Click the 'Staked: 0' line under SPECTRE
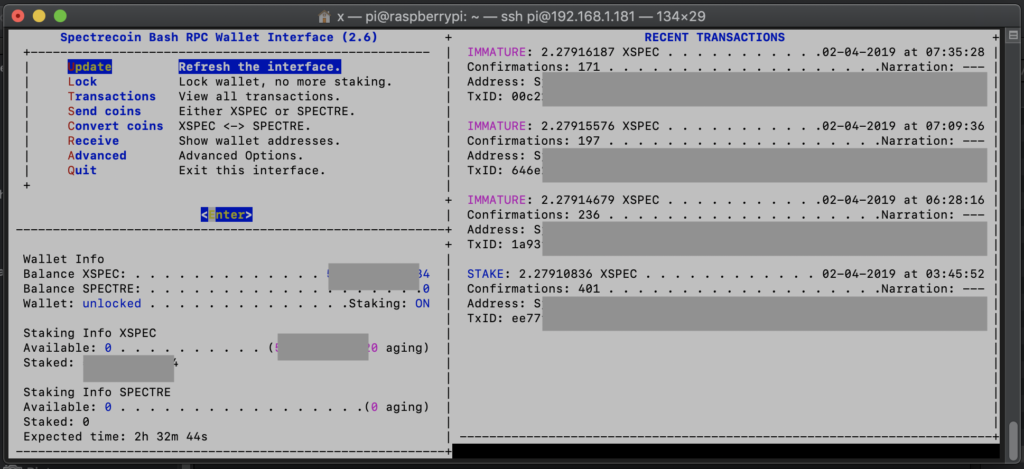Screen dimensions: 1024x469 click(56, 422)
